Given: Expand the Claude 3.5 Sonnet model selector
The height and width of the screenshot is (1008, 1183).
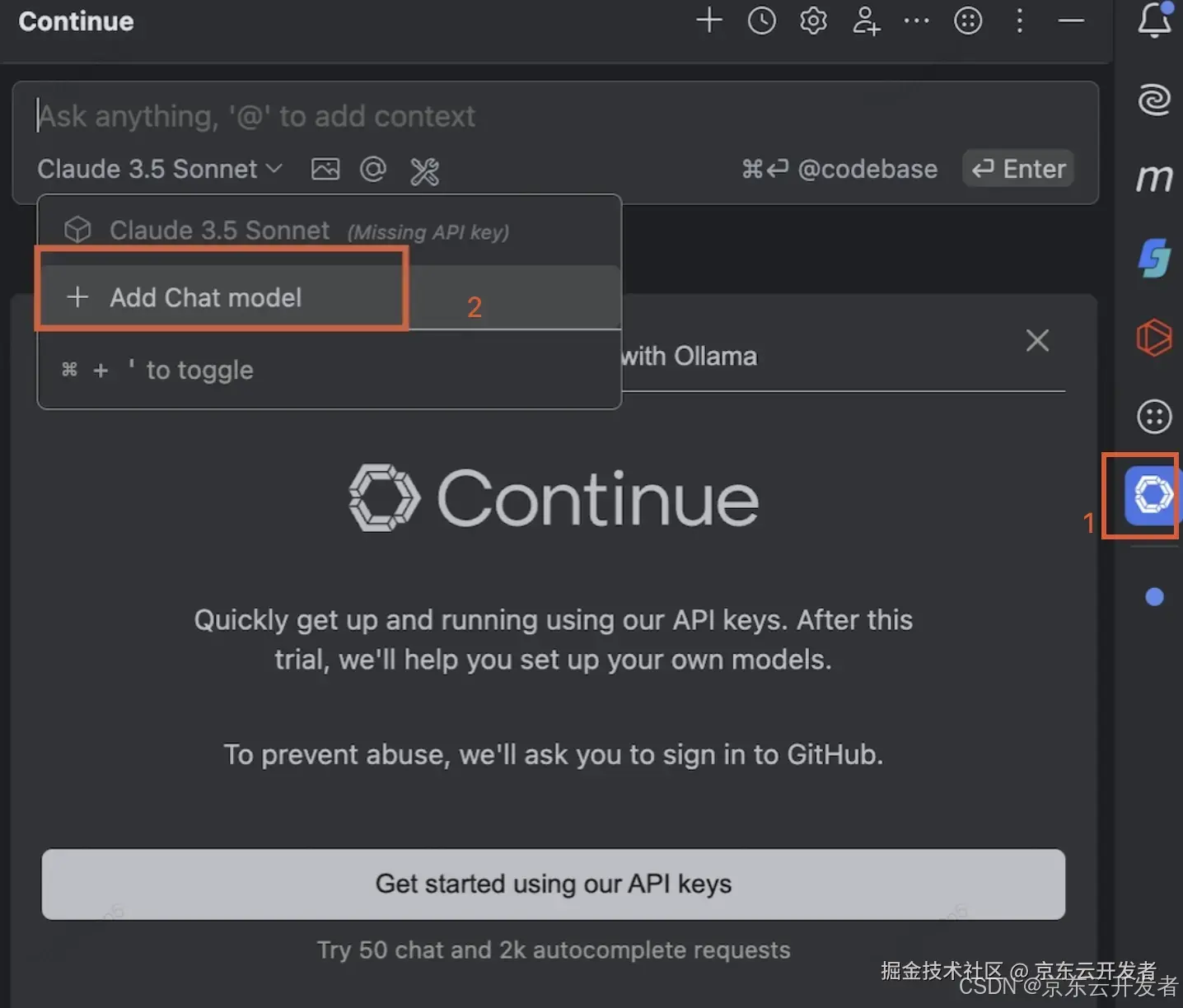Looking at the screenshot, I should (160, 169).
